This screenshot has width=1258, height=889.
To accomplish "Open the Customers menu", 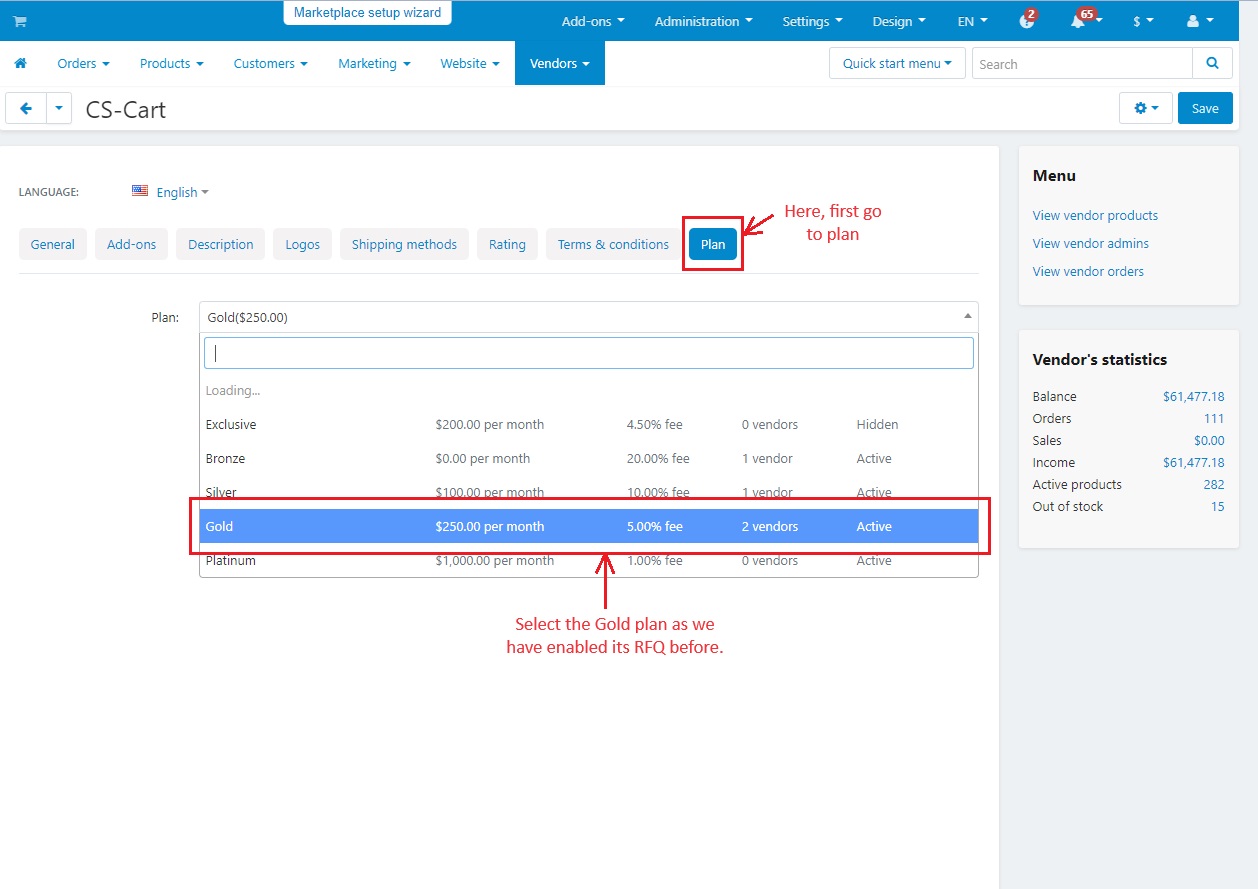I will (x=271, y=63).
